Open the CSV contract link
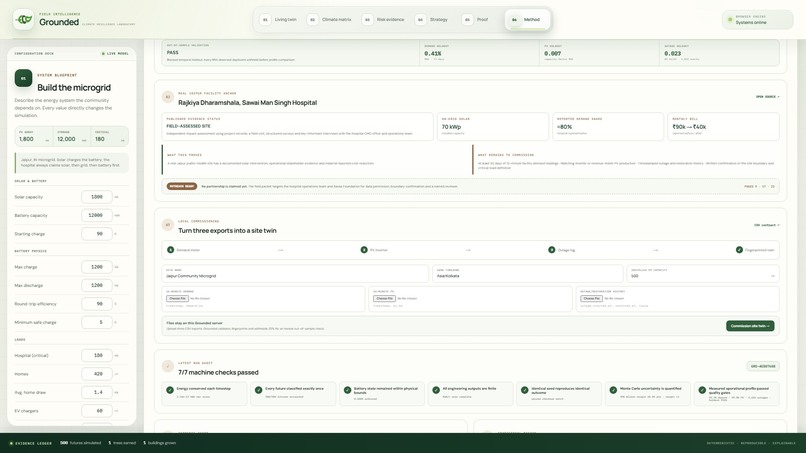The height and width of the screenshot is (453, 806). 766,225
